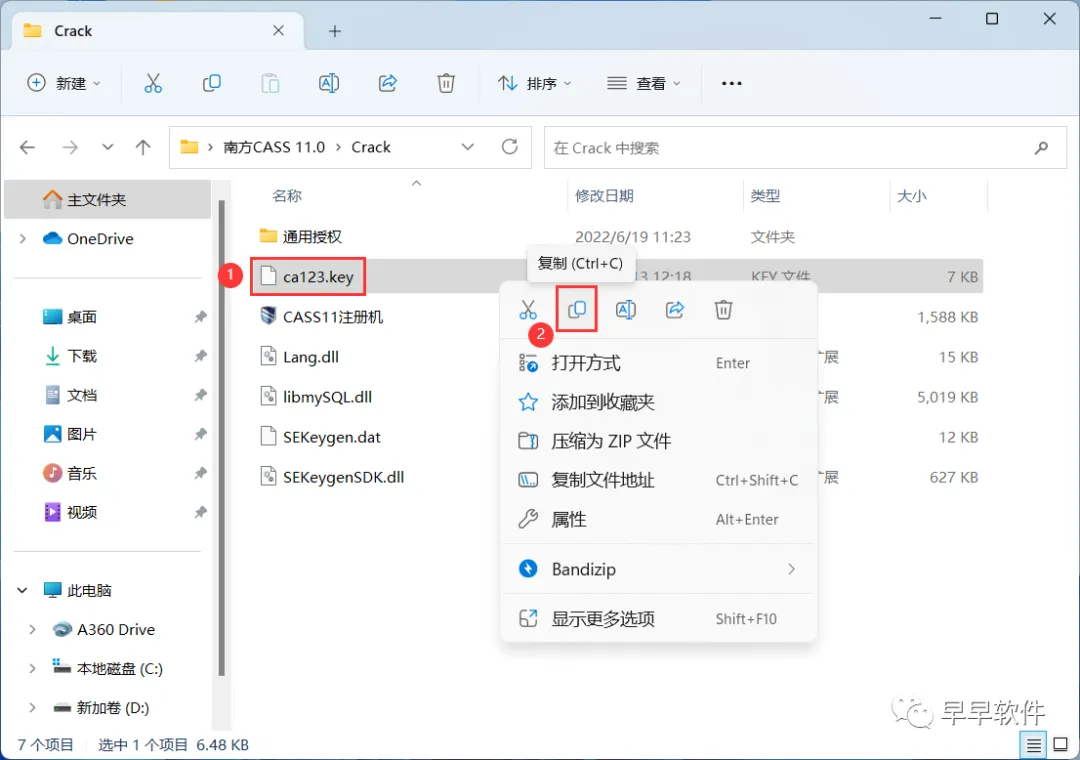
Task: Refresh the current folder
Action: click(x=510, y=147)
